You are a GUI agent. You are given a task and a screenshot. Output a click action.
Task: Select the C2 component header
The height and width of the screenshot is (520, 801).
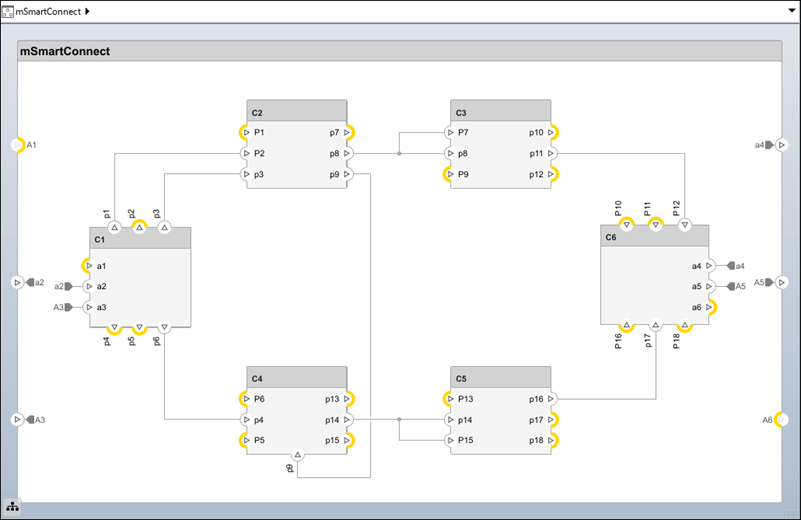[x=296, y=111]
